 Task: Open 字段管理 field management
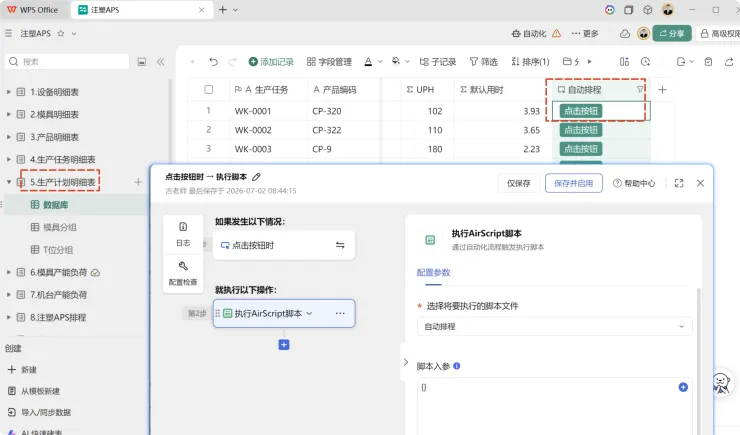point(329,62)
